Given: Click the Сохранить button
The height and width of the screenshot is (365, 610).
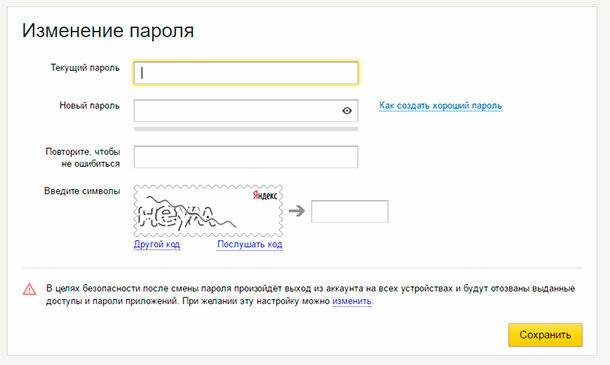Looking at the screenshot, I should tap(545, 335).
